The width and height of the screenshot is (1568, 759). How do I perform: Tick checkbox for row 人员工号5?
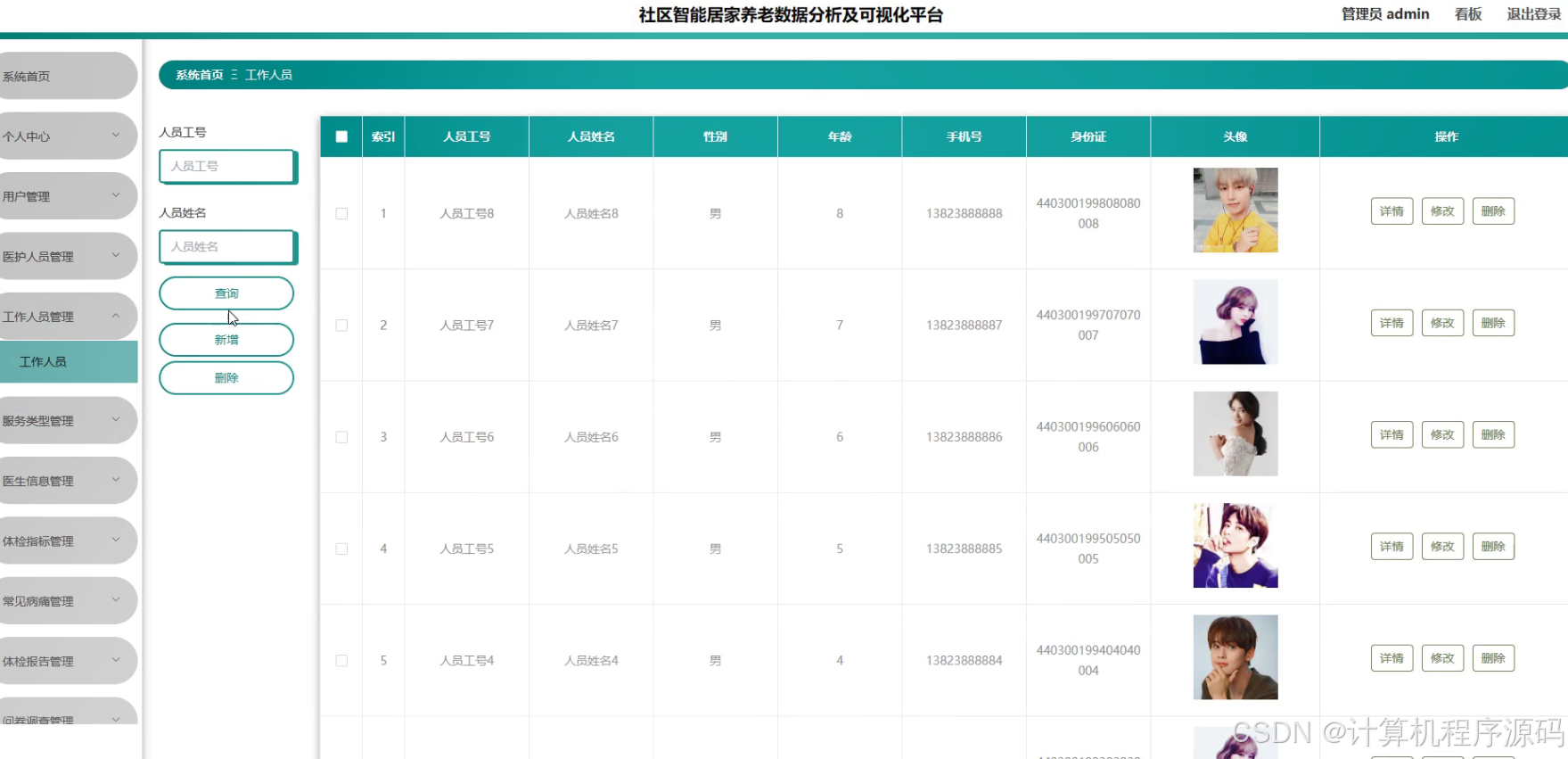click(341, 549)
